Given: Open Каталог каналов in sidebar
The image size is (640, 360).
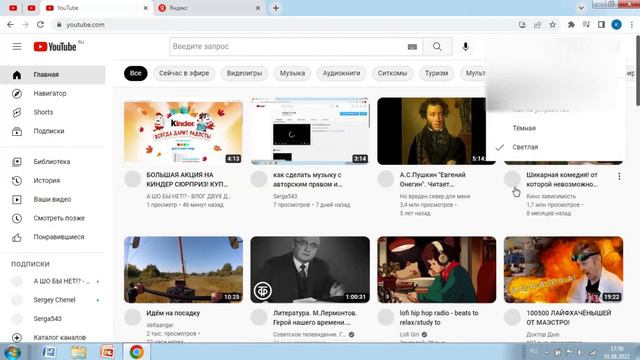Looking at the screenshot, I should tap(53, 337).
